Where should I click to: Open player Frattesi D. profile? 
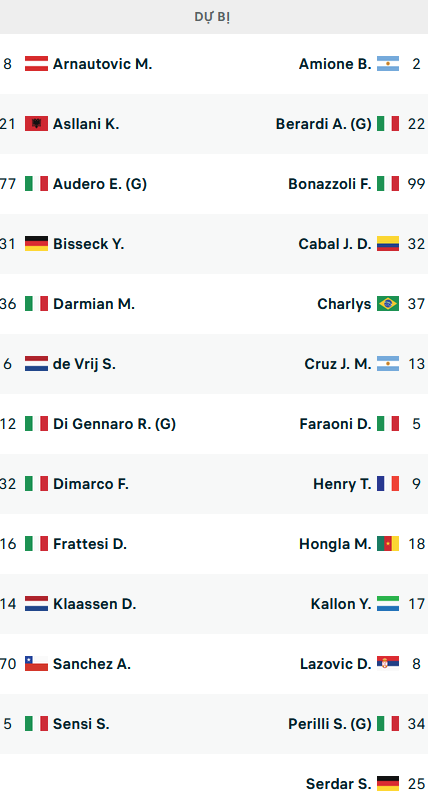coord(90,544)
